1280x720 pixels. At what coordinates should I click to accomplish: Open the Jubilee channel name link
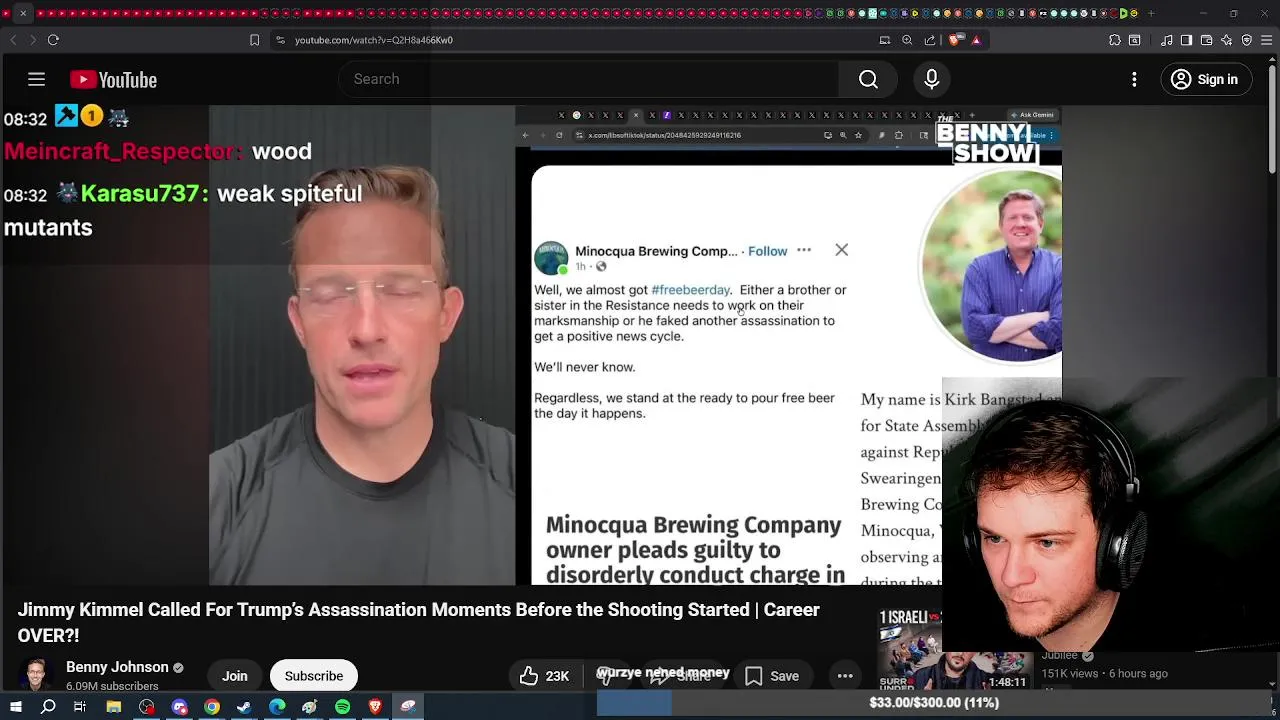[x=1060, y=656]
